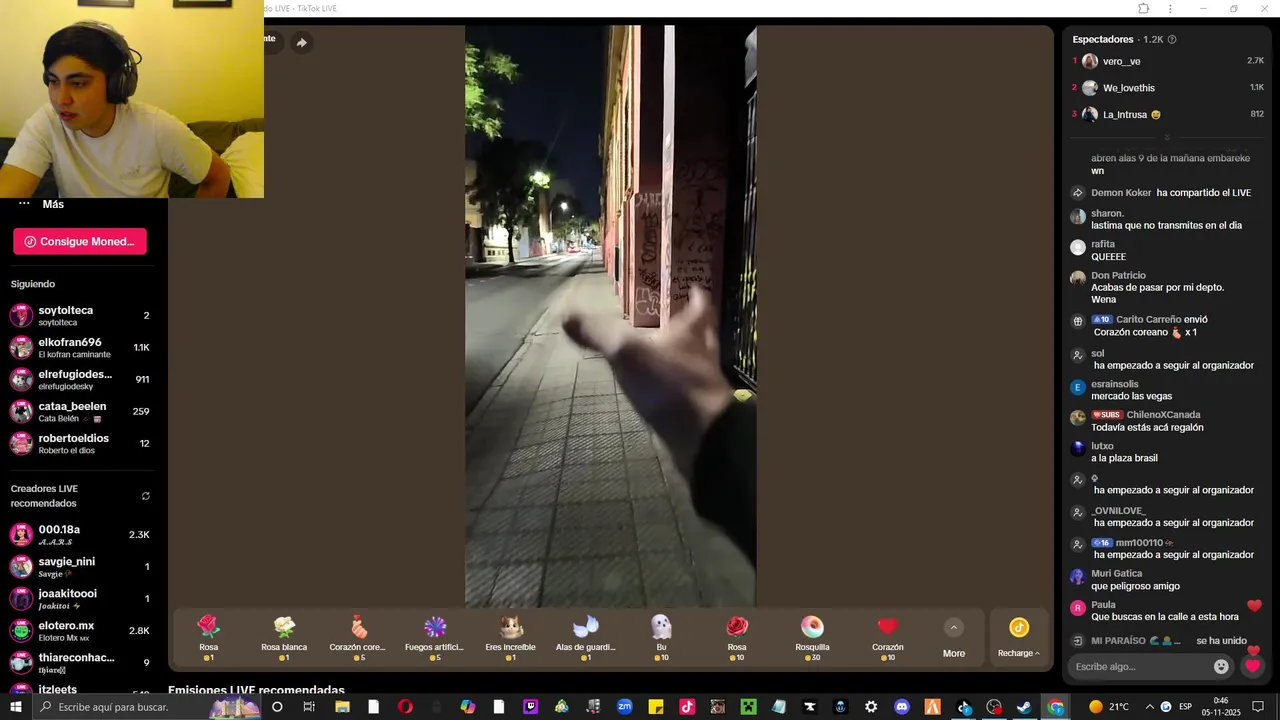Click sharon.'s comment in chat

pos(1166,226)
